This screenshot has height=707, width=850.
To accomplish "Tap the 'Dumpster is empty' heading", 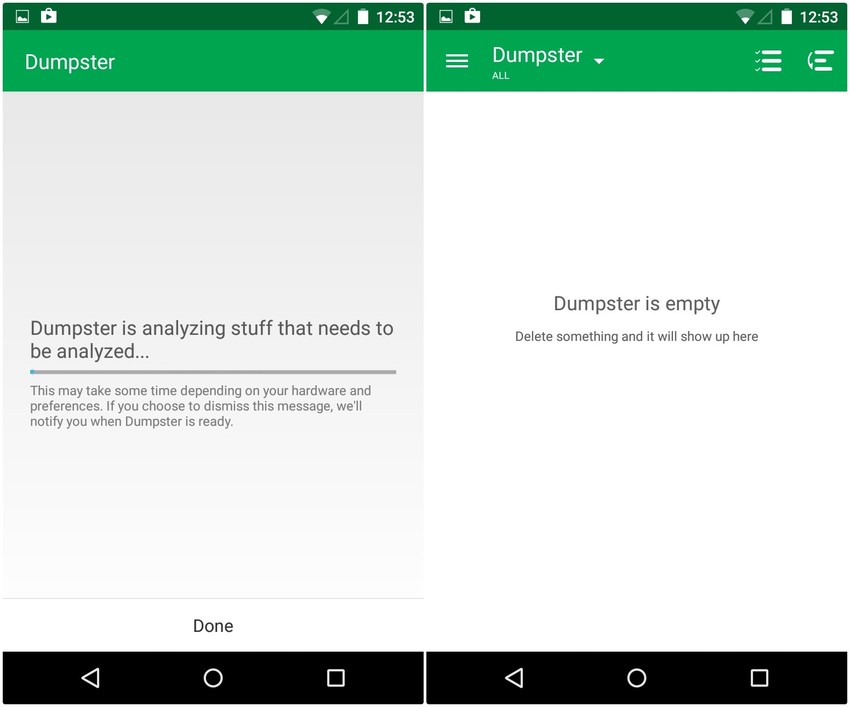I will pos(636,304).
